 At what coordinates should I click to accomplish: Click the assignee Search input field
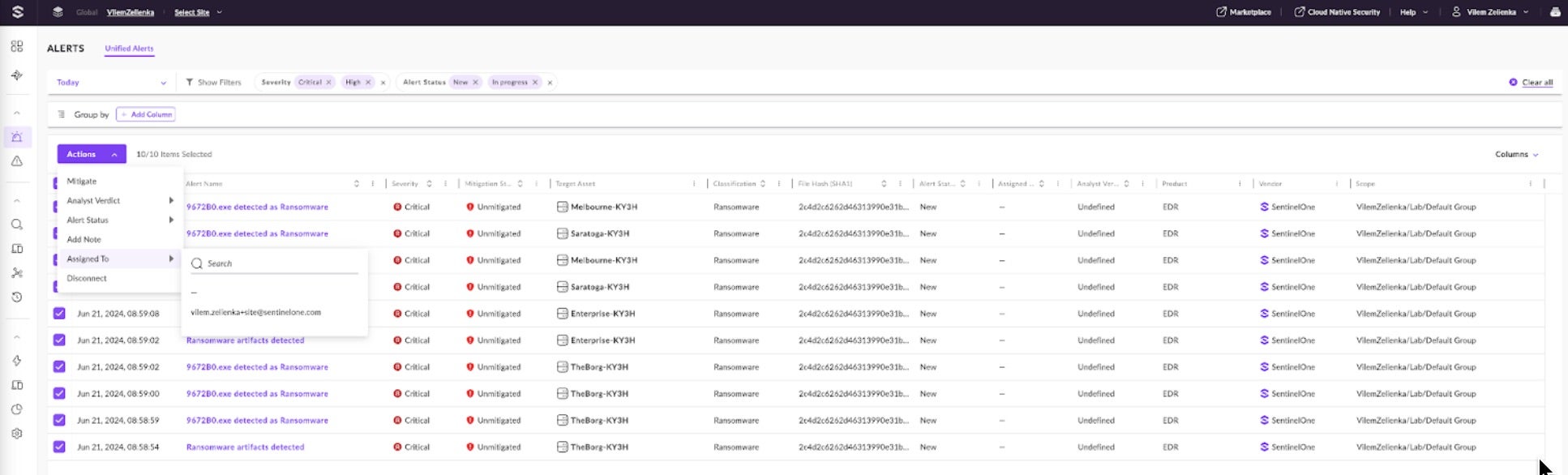(280, 263)
